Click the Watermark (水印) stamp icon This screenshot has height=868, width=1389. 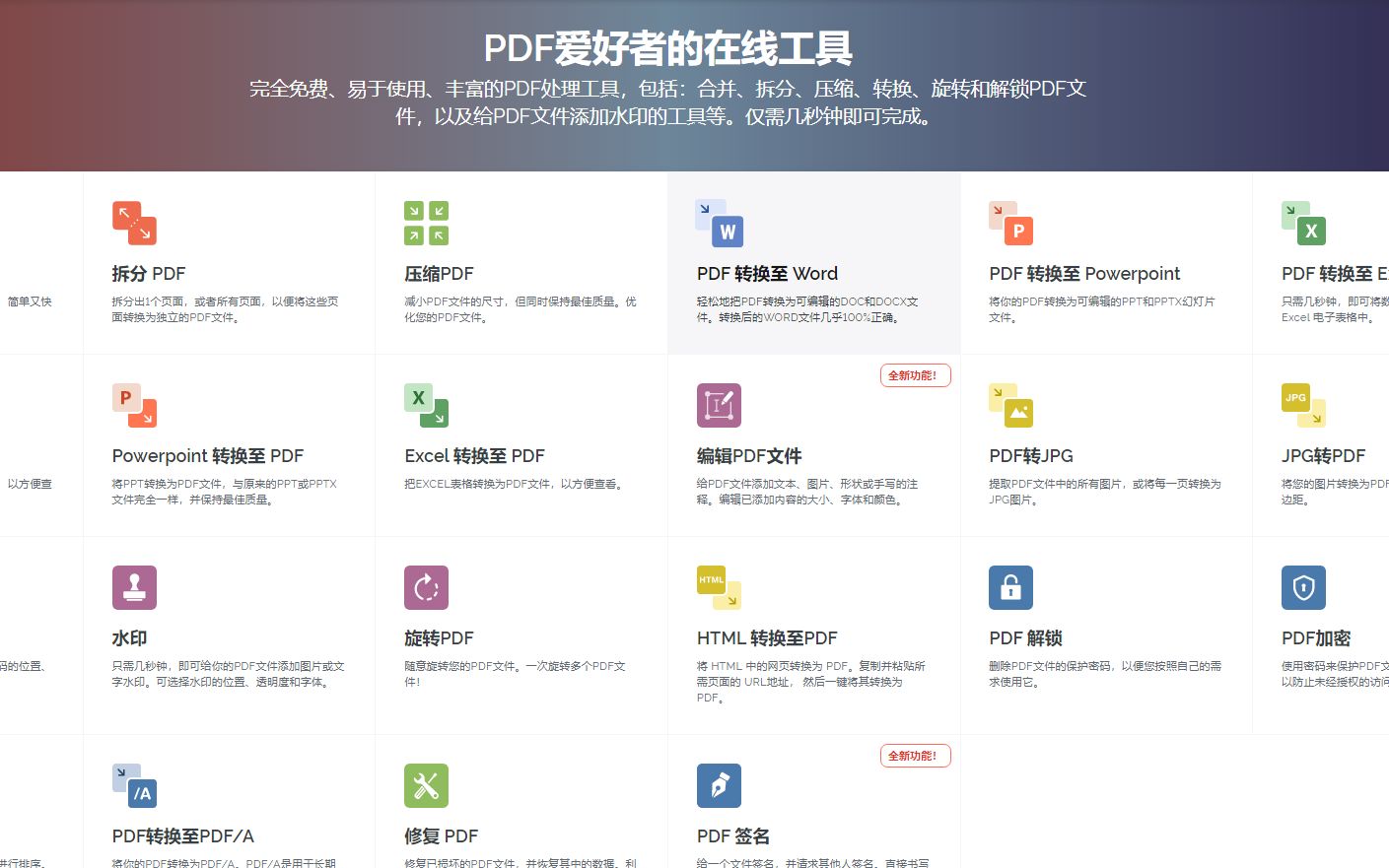tap(134, 587)
